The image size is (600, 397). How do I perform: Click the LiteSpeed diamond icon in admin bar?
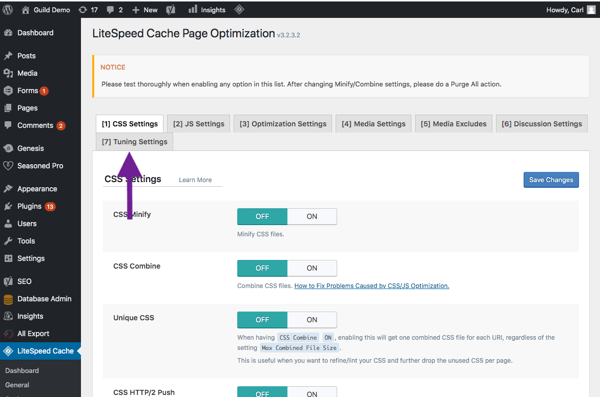point(239,10)
